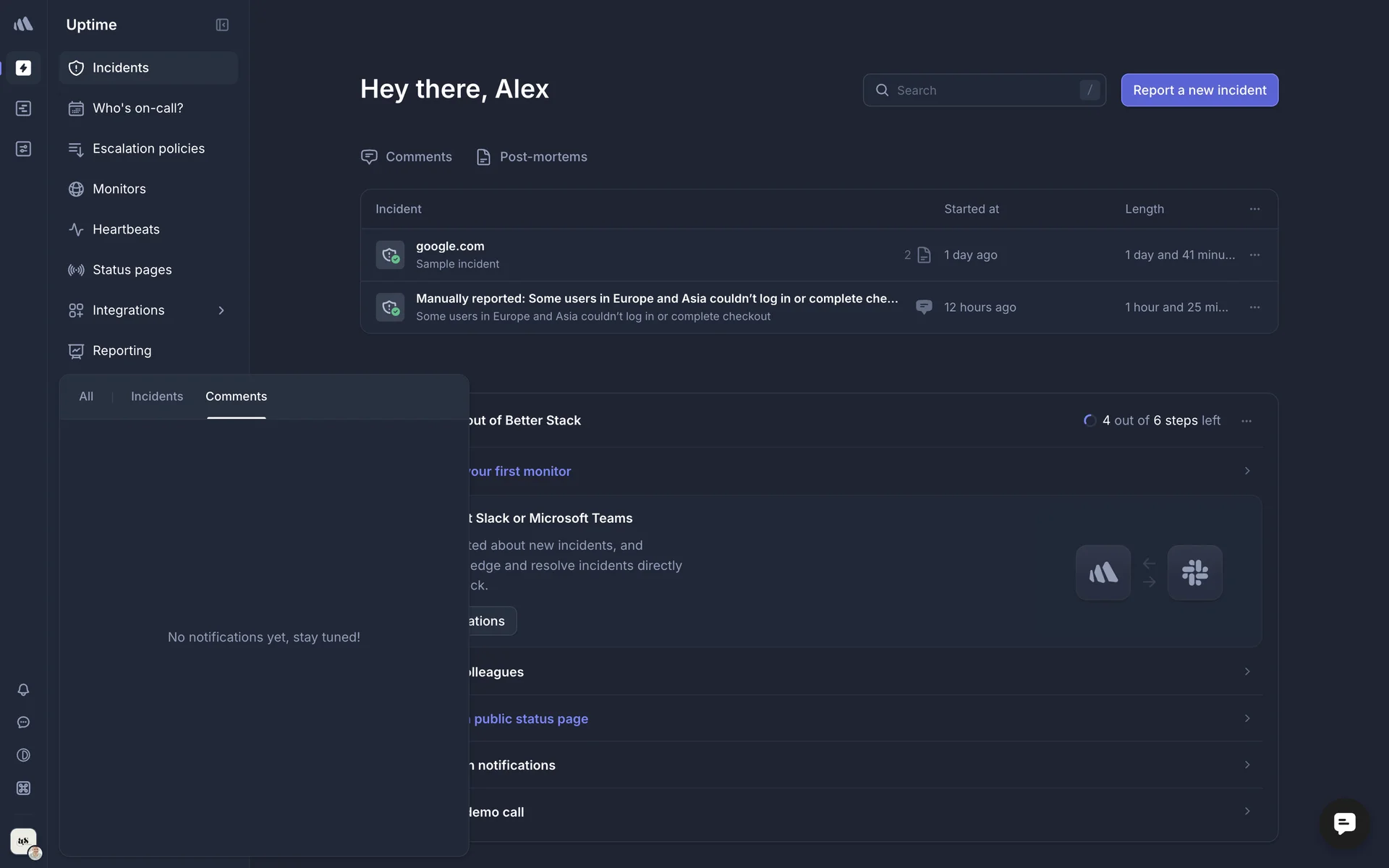Select the All notifications tab
The height and width of the screenshot is (868, 1389).
tap(86, 396)
